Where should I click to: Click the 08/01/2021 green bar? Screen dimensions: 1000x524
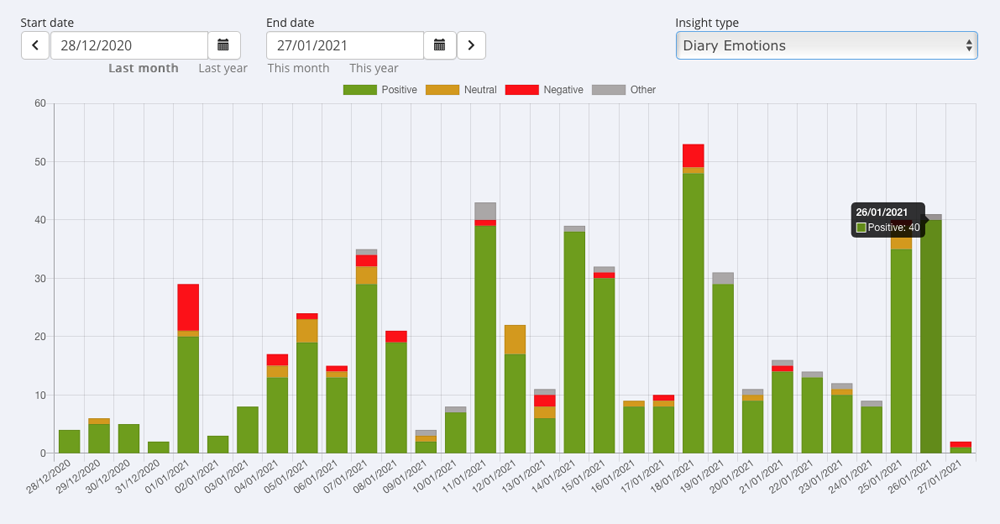click(396, 398)
